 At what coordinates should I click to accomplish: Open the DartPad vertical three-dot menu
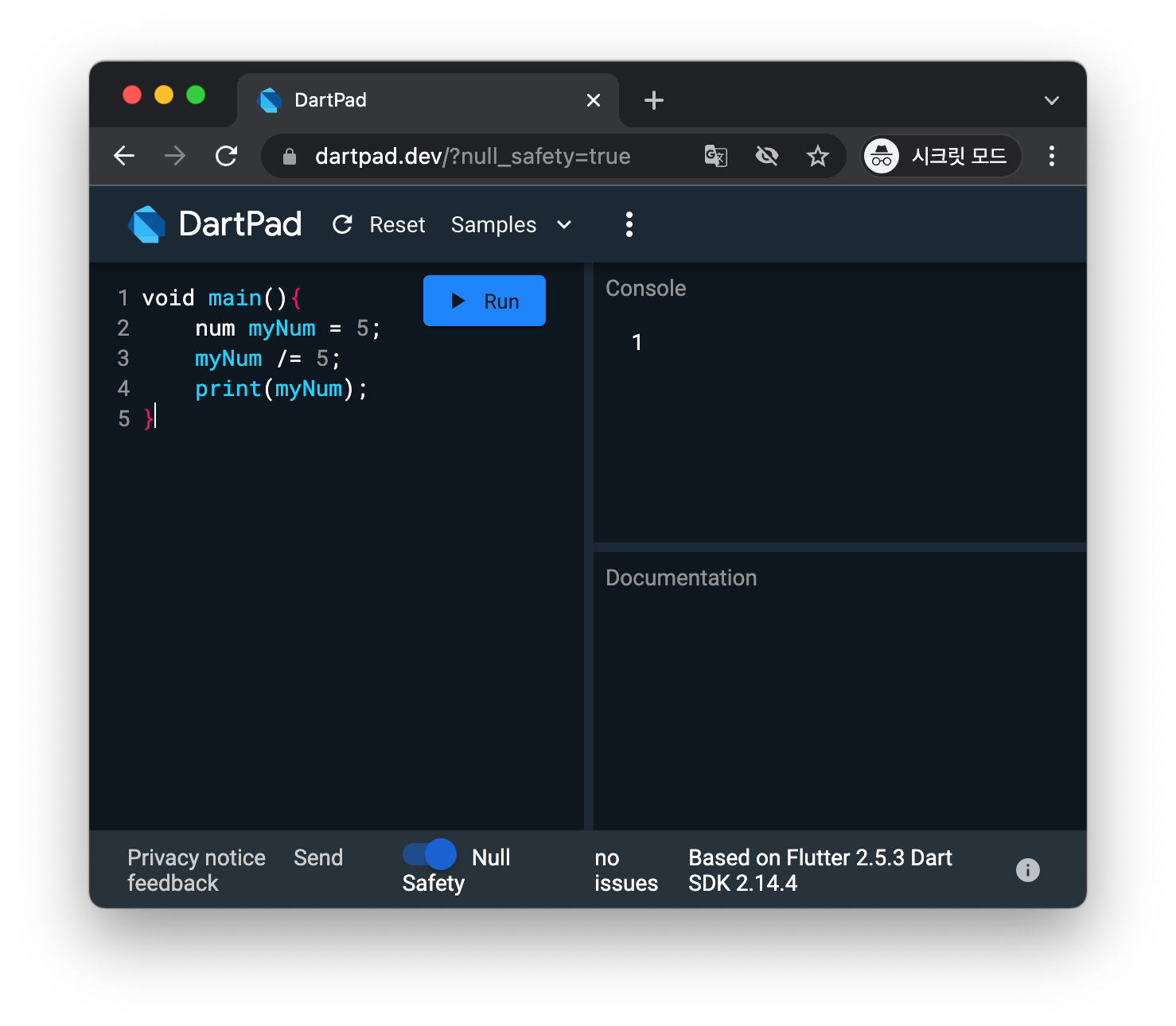pos(629,224)
